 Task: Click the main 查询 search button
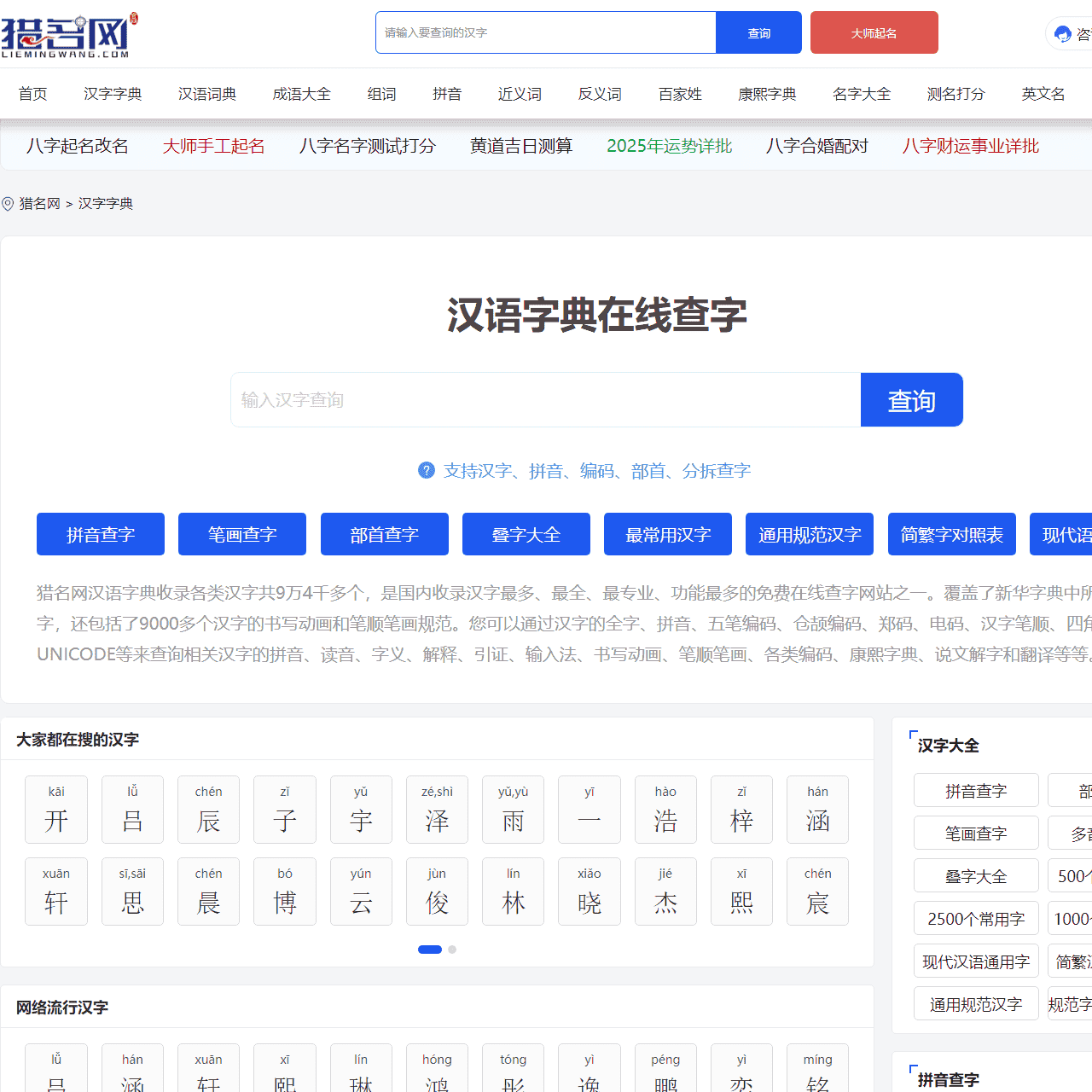pyautogui.click(x=911, y=399)
